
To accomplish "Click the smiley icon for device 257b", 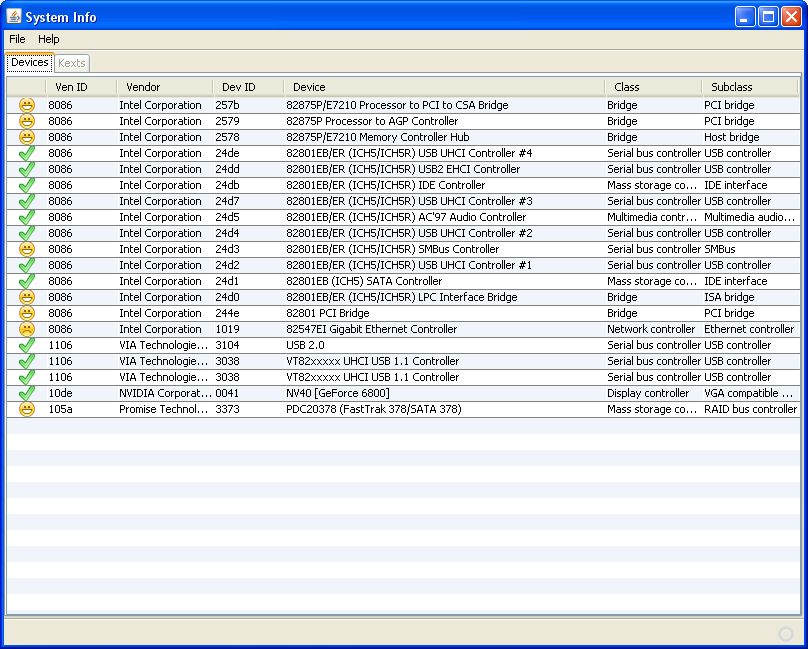I will coord(27,105).
